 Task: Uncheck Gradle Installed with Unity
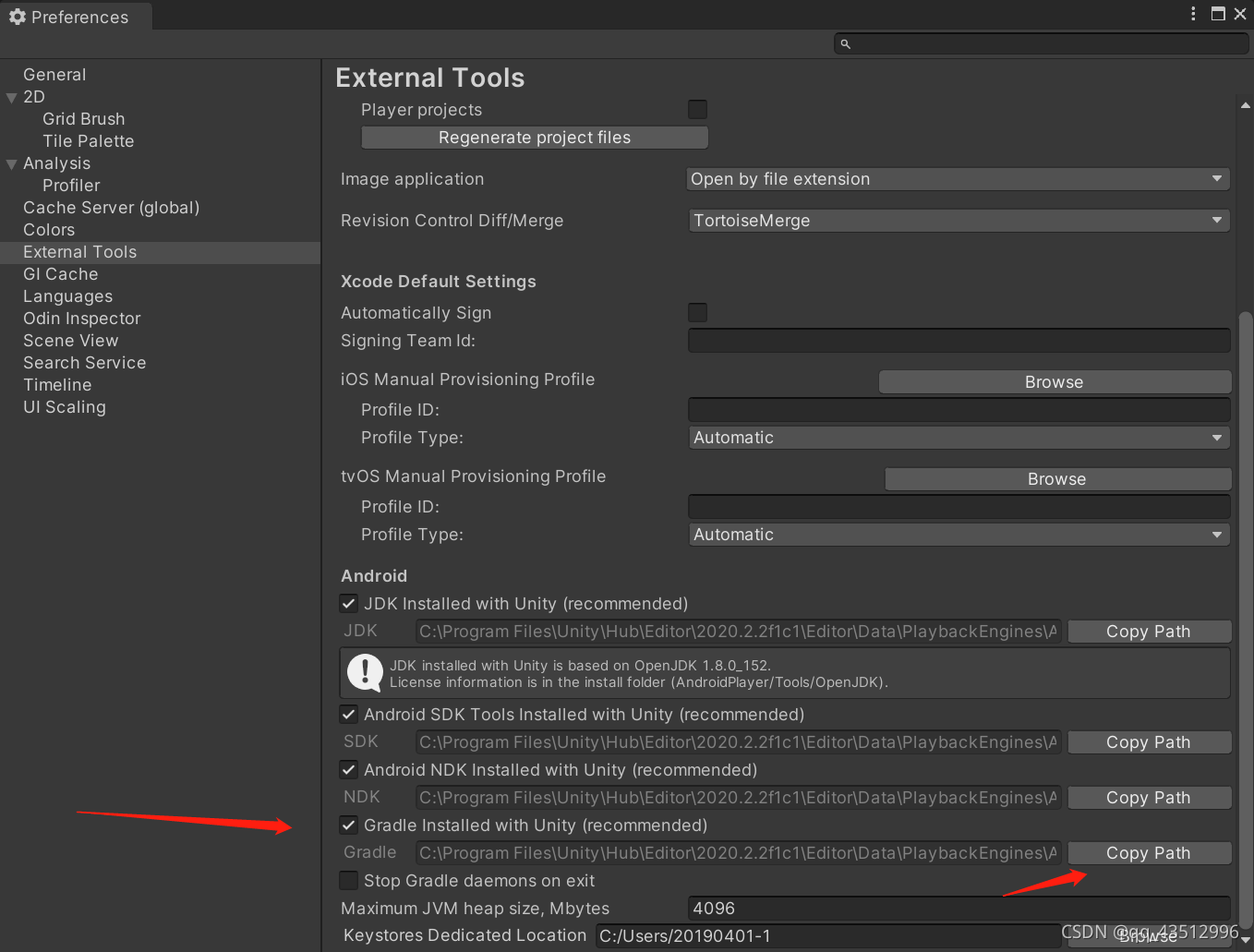pyautogui.click(x=348, y=825)
